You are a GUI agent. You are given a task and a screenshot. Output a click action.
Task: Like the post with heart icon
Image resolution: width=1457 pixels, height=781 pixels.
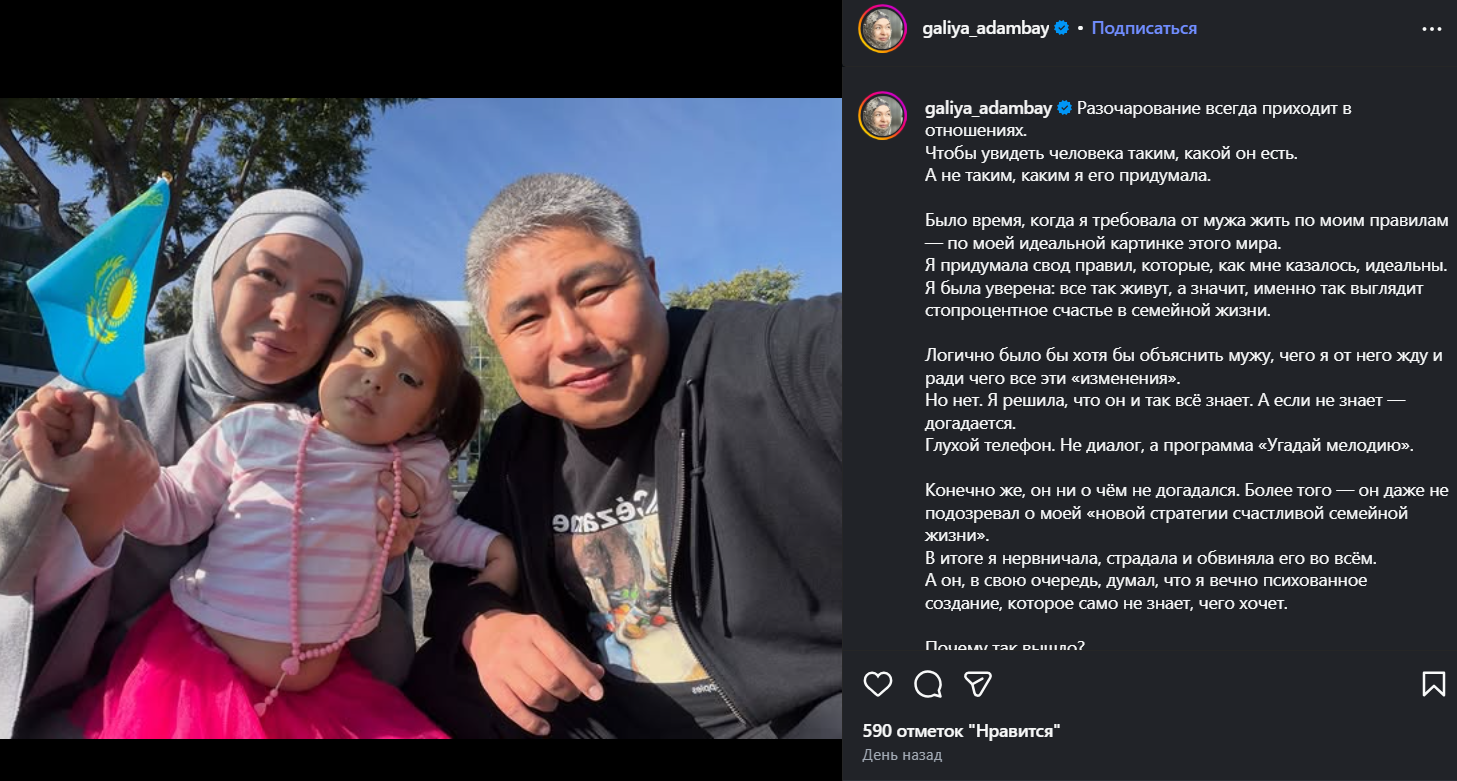coord(877,684)
